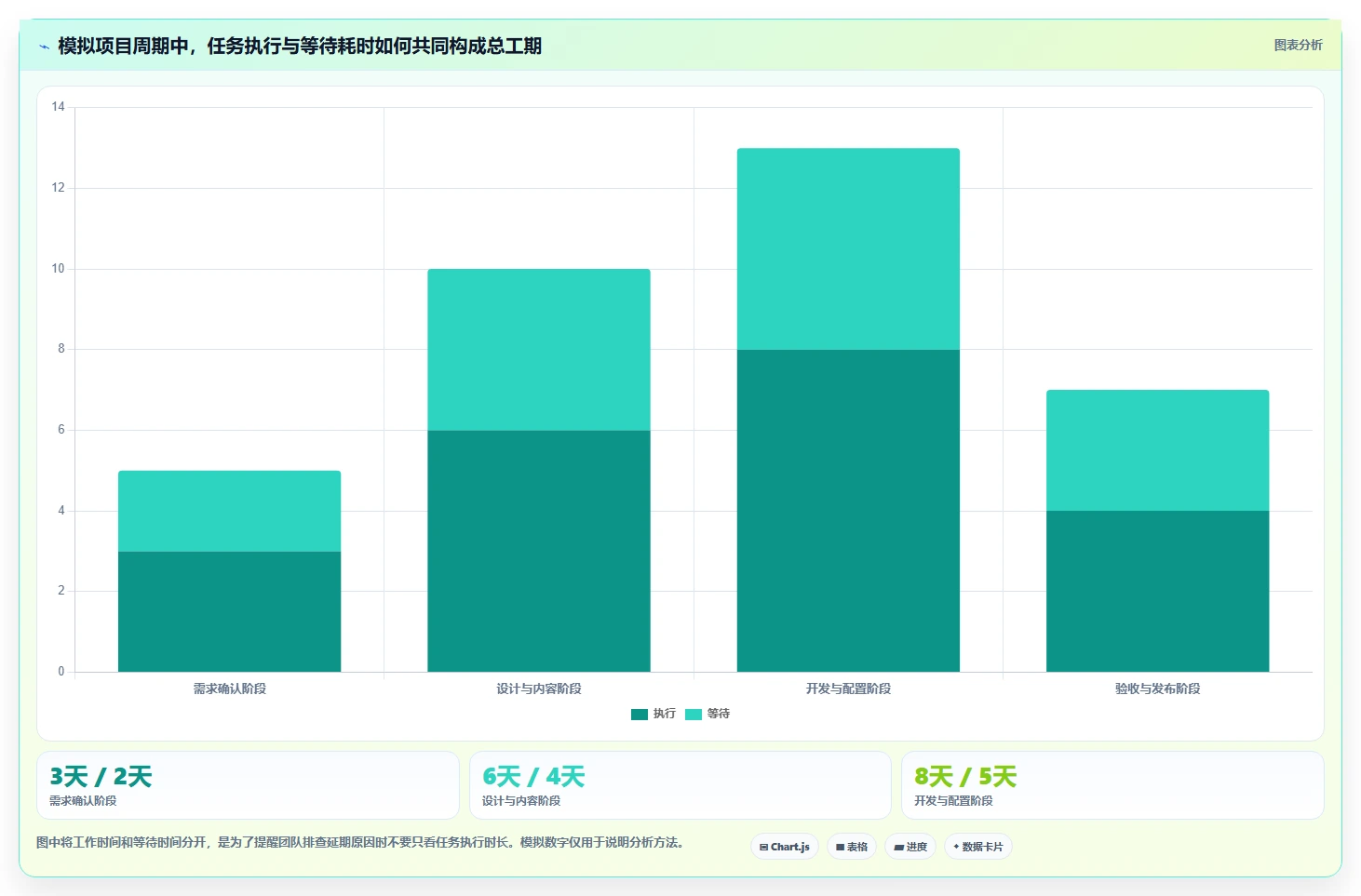Click the y-axis value 4
This screenshot has width=1361, height=896.
click(61, 511)
